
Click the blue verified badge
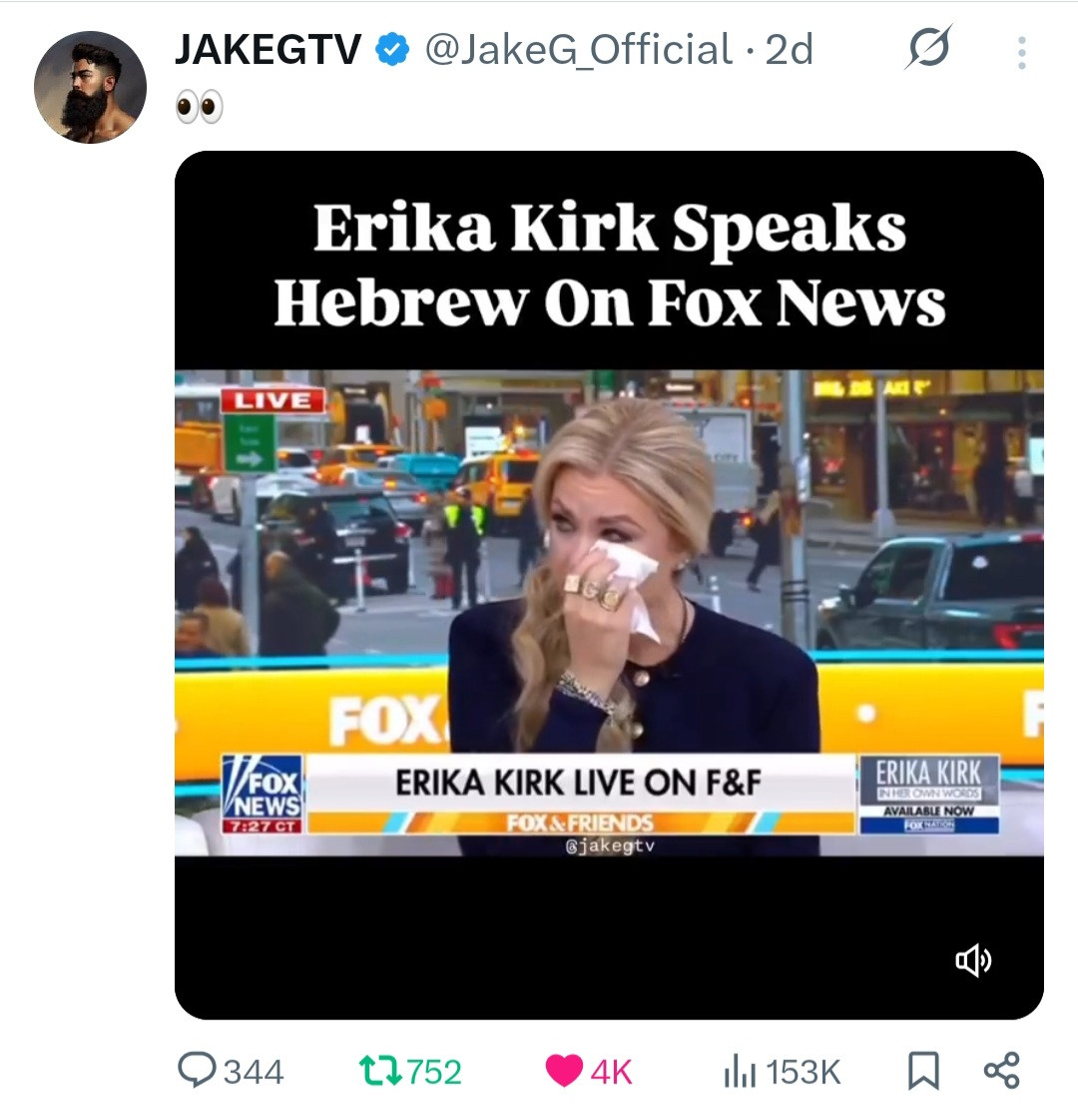tap(392, 49)
